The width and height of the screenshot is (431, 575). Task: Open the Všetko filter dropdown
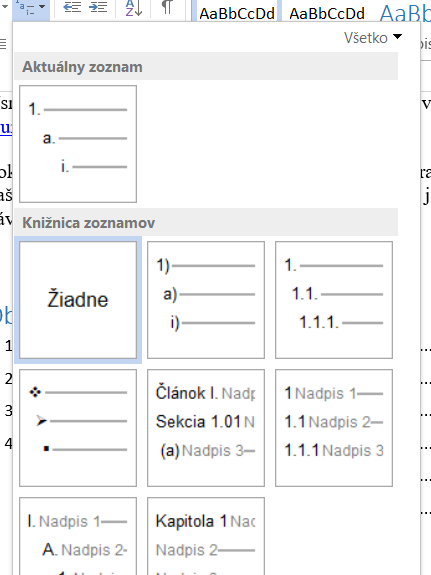[x=373, y=38]
